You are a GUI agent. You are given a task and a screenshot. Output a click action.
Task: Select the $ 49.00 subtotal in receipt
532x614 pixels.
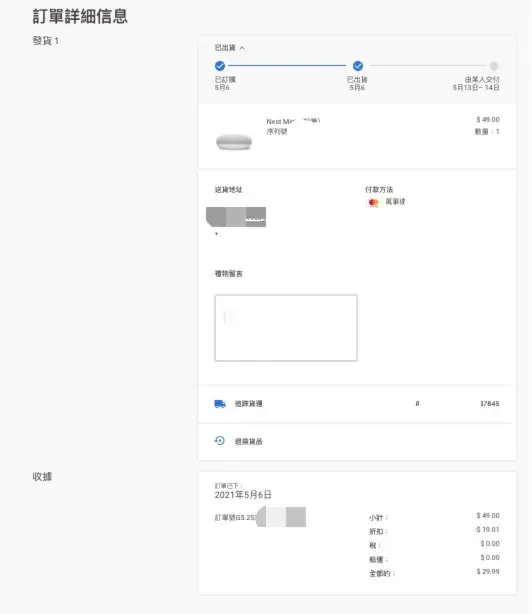(x=488, y=515)
